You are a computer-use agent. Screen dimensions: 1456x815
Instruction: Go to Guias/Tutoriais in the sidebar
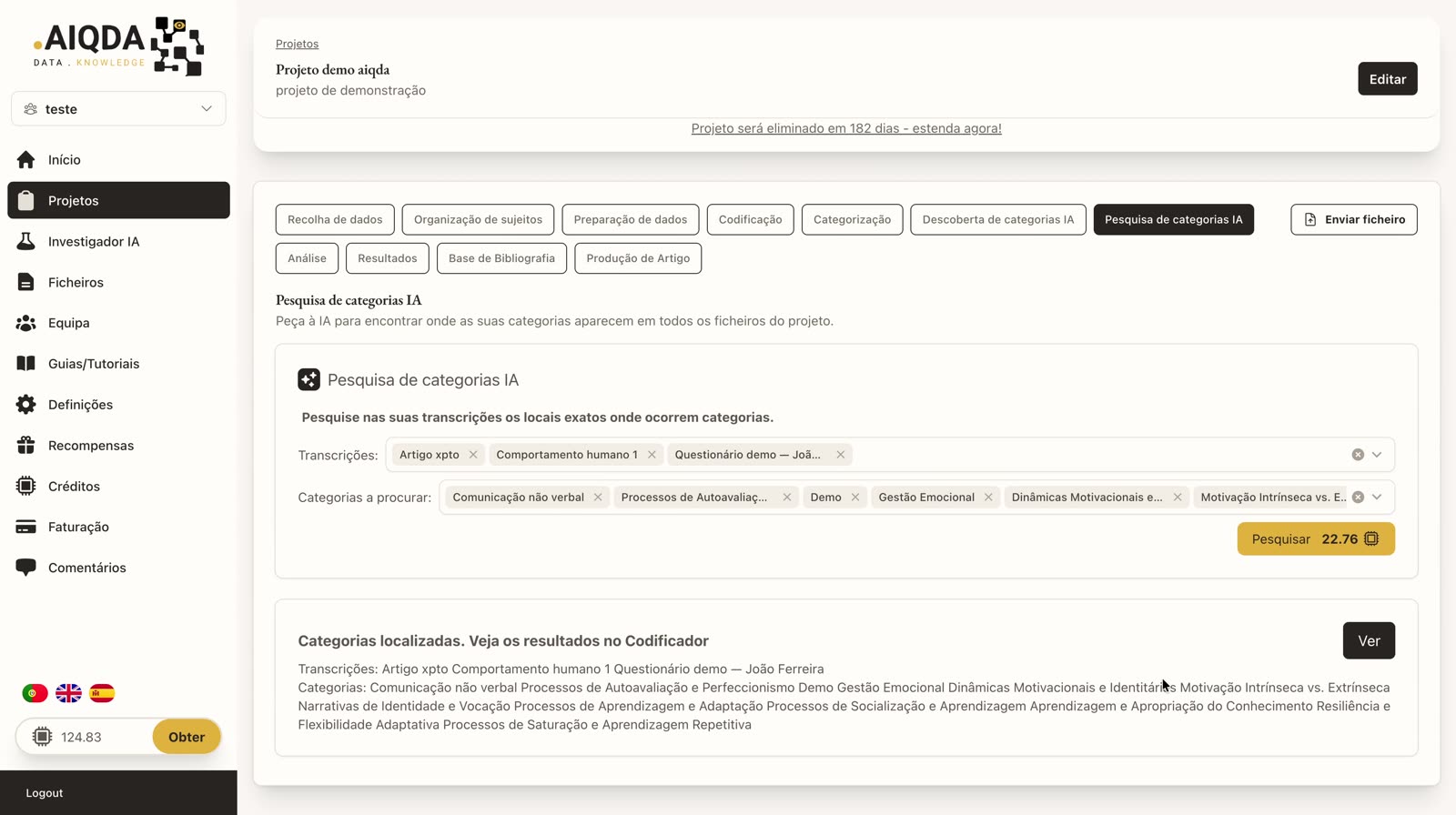(x=118, y=364)
